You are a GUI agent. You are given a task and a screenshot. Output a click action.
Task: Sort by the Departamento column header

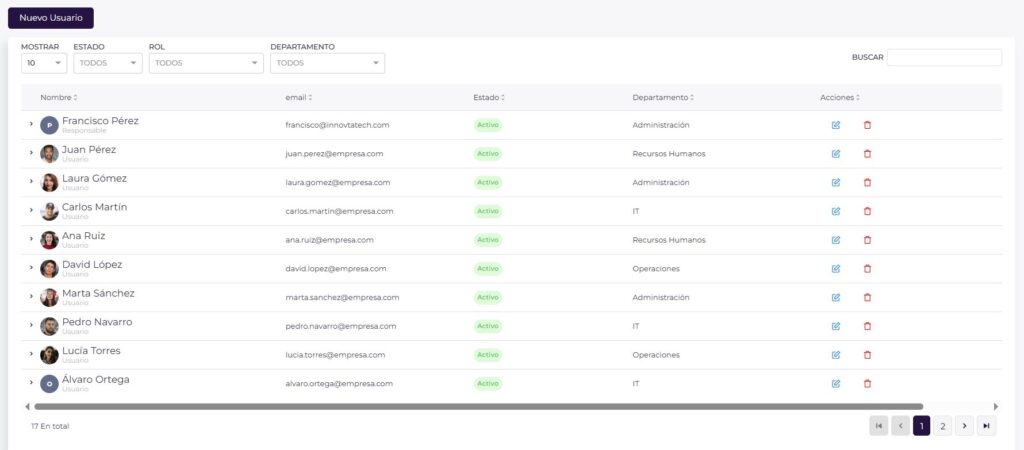[662, 98]
